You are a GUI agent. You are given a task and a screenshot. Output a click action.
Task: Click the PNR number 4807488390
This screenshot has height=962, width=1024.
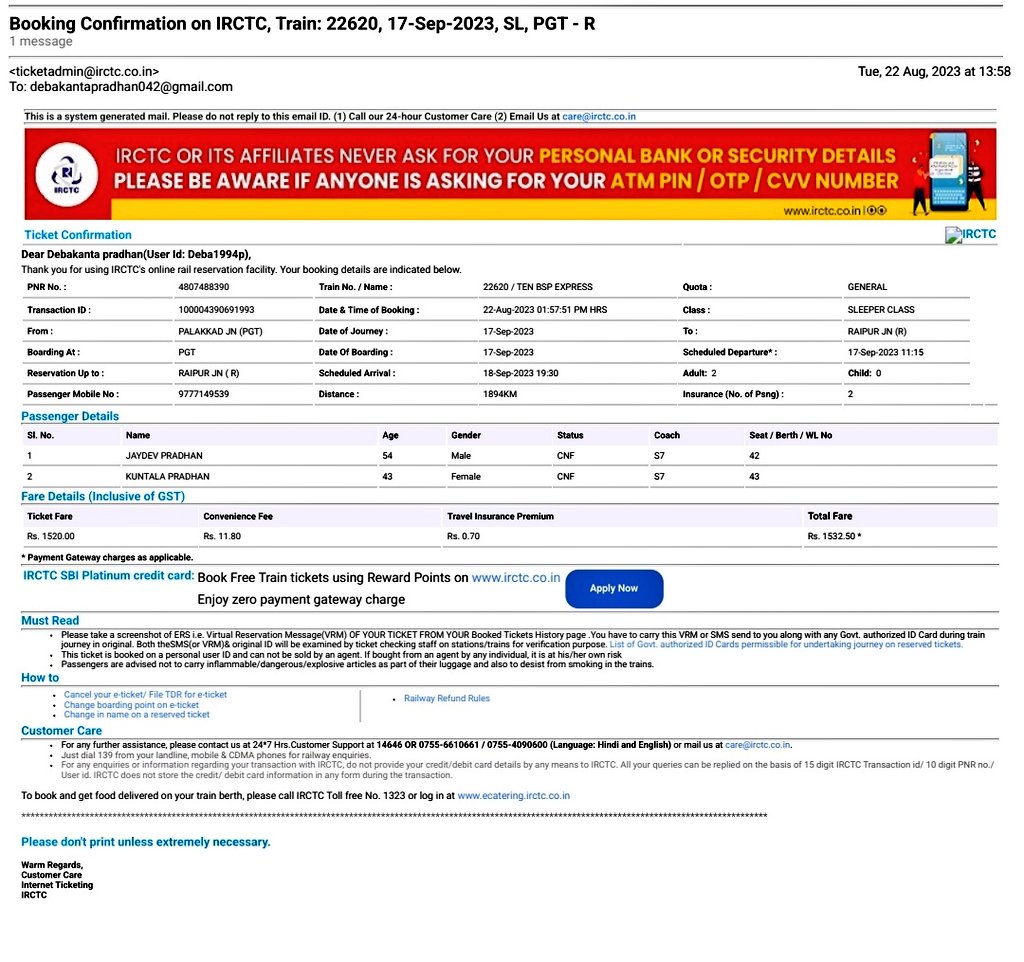point(204,287)
